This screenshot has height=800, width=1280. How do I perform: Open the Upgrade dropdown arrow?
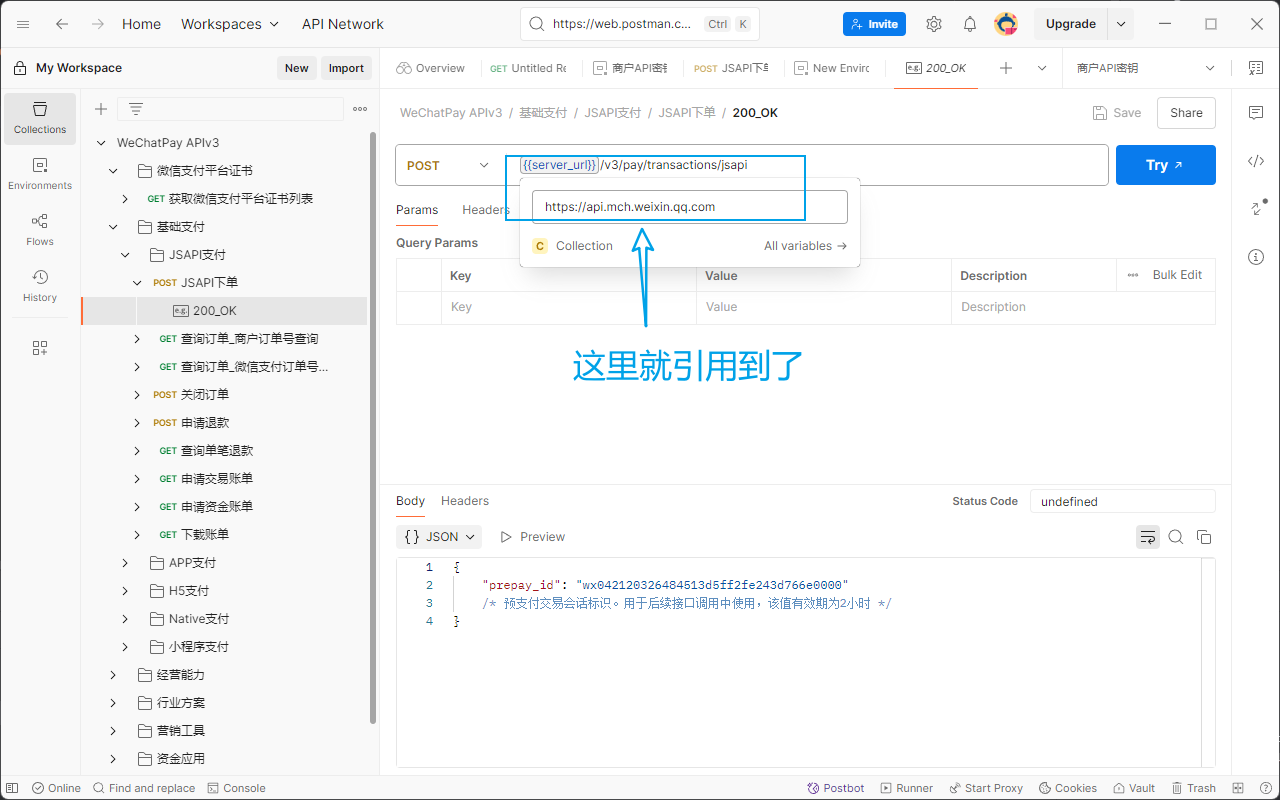click(x=1121, y=24)
